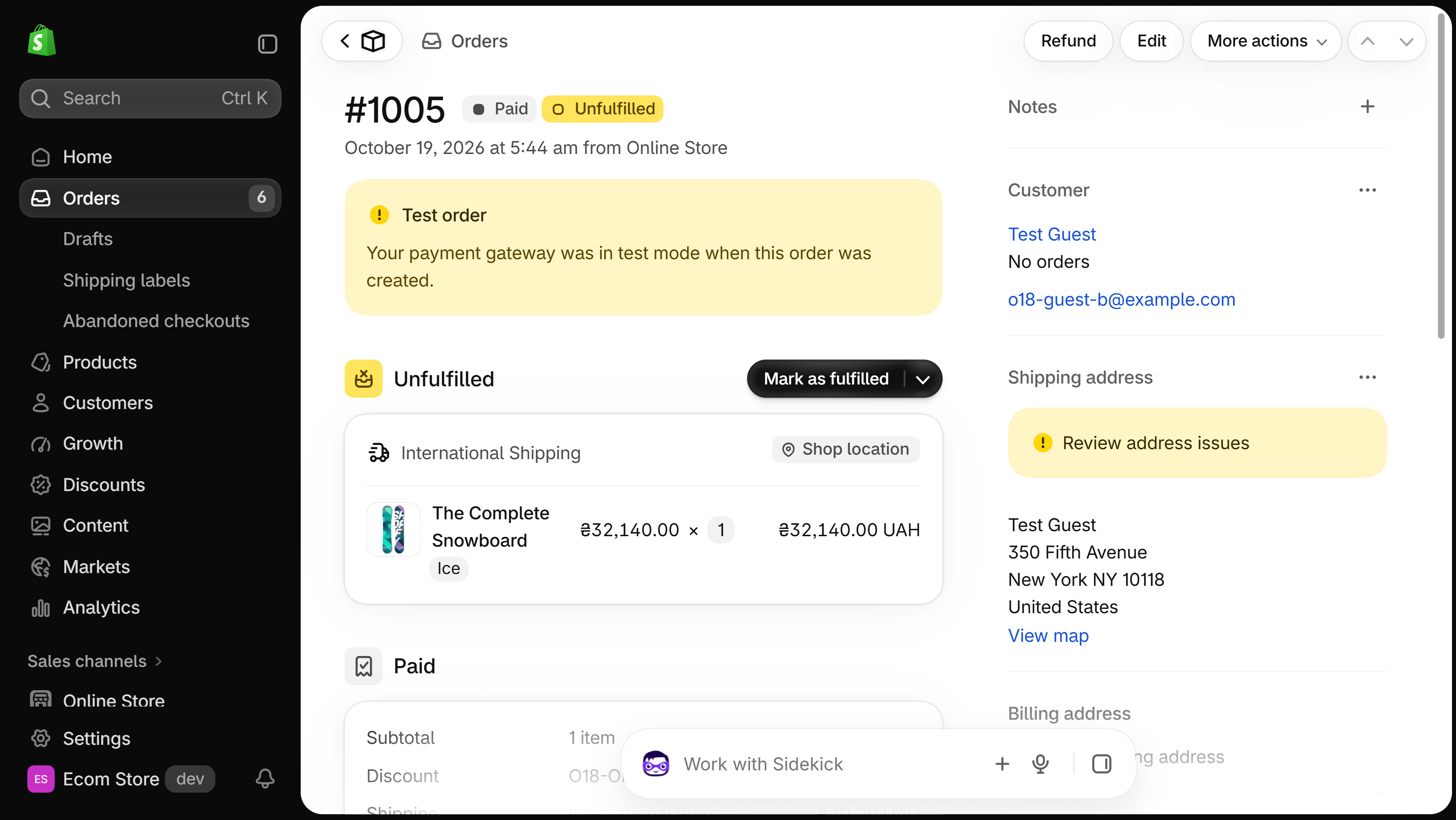1456x820 pixels.
Task: Open Shipping address three-dot menu
Action: coord(1367,378)
